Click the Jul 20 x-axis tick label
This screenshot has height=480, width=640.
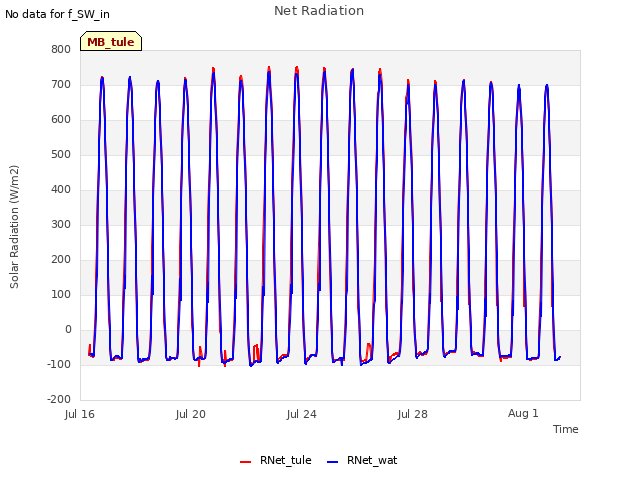[191, 414]
